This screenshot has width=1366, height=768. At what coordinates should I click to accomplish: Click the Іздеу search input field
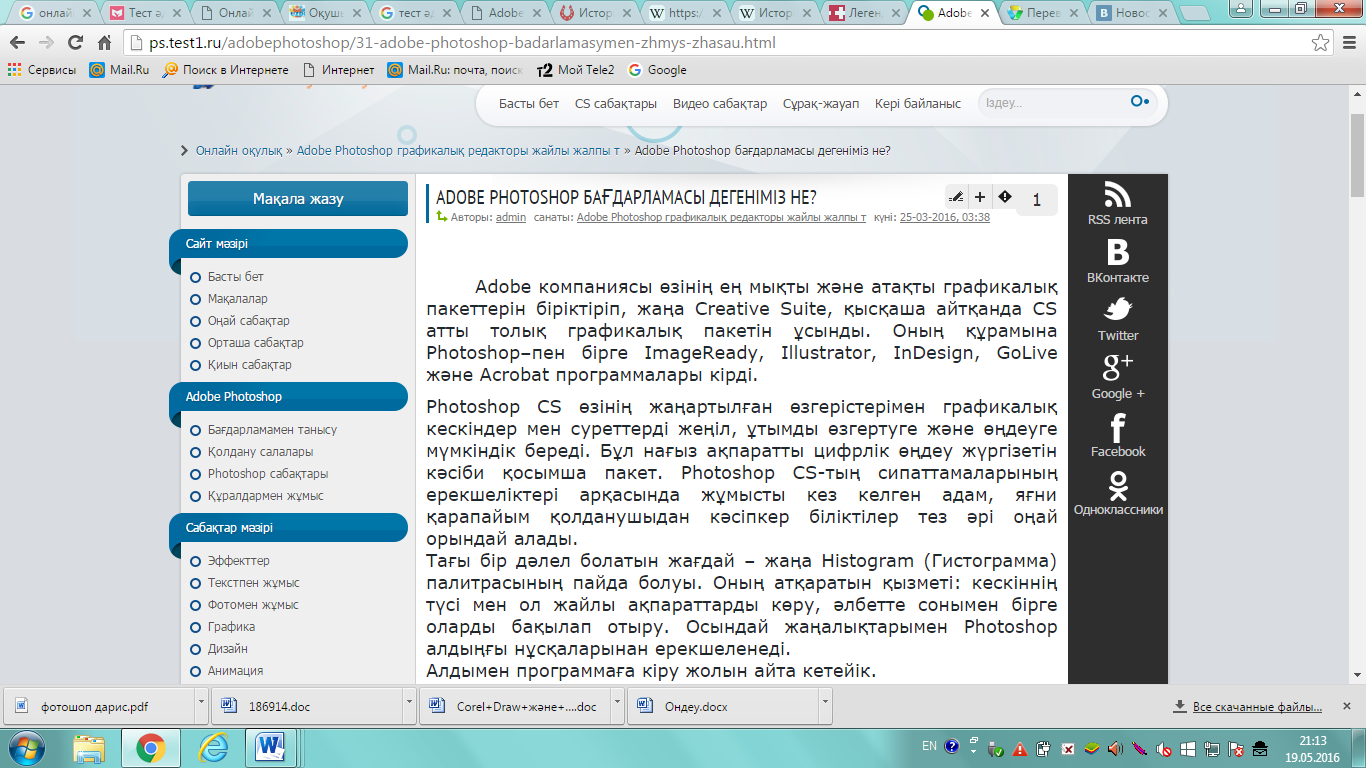[x=1054, y=103]
